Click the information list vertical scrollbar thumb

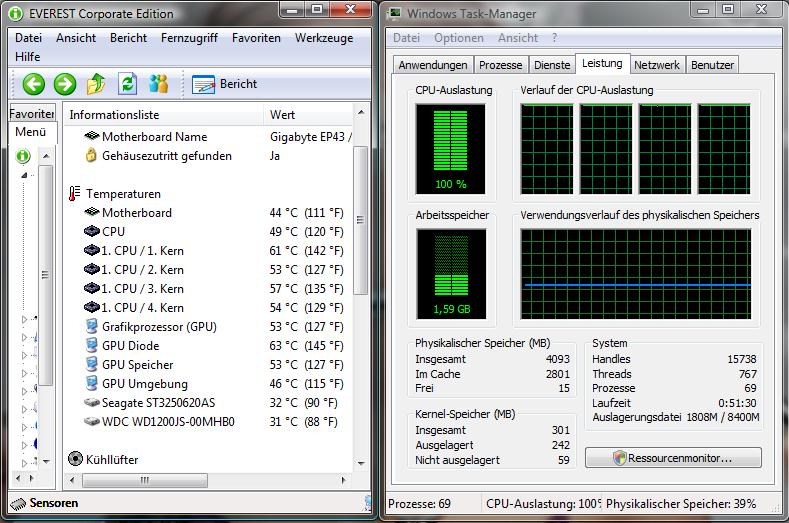coord(360,220)
